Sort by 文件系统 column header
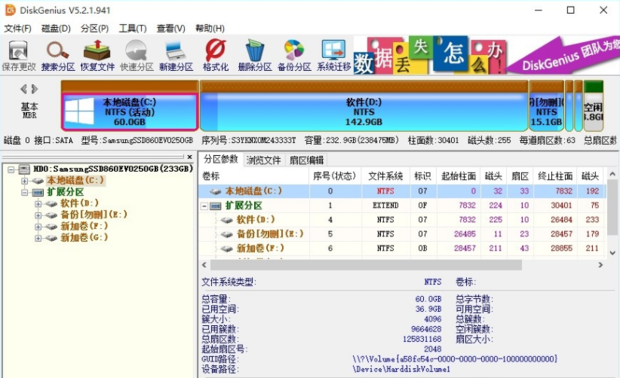620x378 pixels. click(386, 176)
